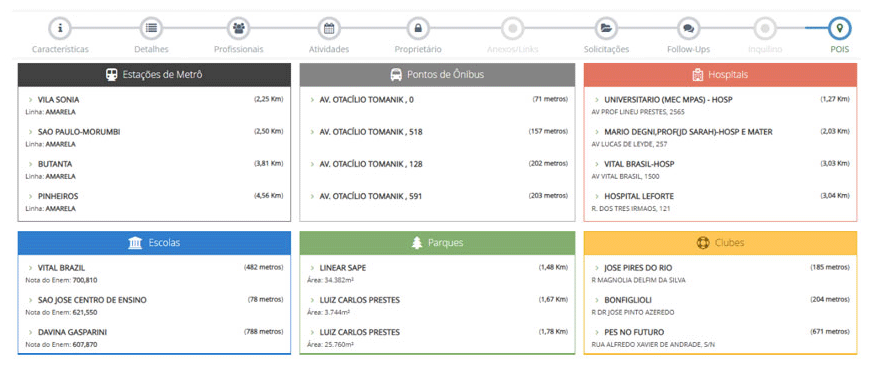Open the Características info step icon
The image size is (876, 372).
tap(60, 28)
